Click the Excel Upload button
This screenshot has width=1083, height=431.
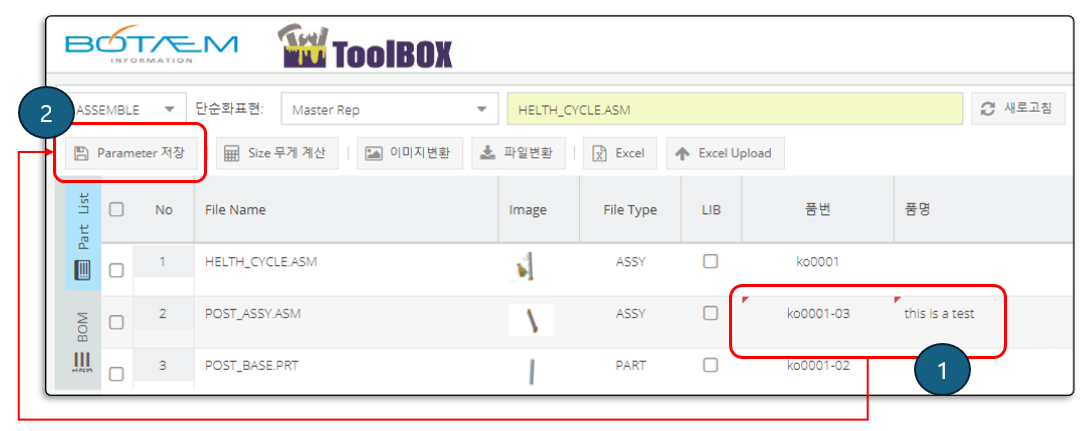tap(725, 153)
